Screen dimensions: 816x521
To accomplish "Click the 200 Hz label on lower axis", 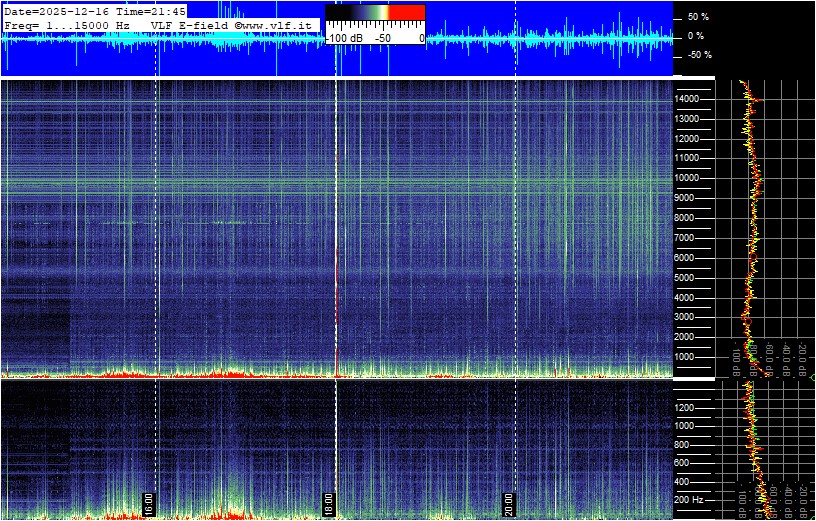I will [x=688, y=499].
